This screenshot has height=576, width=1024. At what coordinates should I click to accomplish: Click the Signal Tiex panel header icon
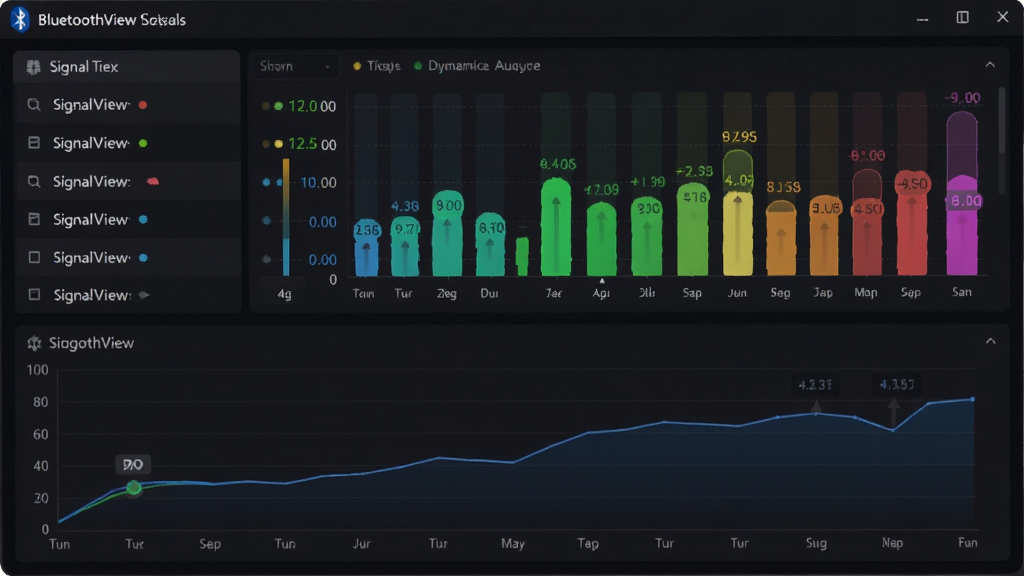coord(33,67)
